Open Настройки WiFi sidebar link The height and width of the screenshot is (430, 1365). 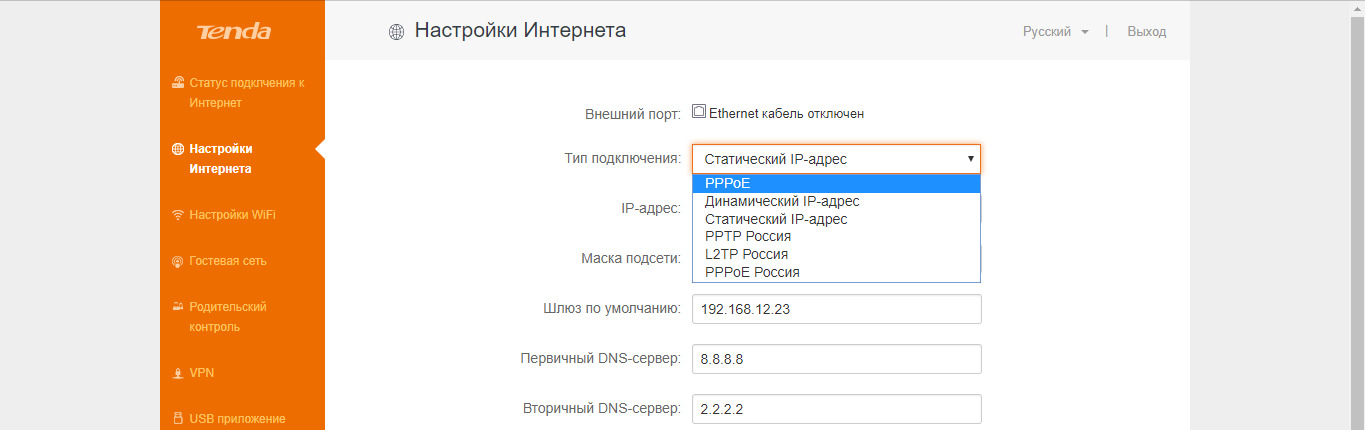tap(232, 215)
